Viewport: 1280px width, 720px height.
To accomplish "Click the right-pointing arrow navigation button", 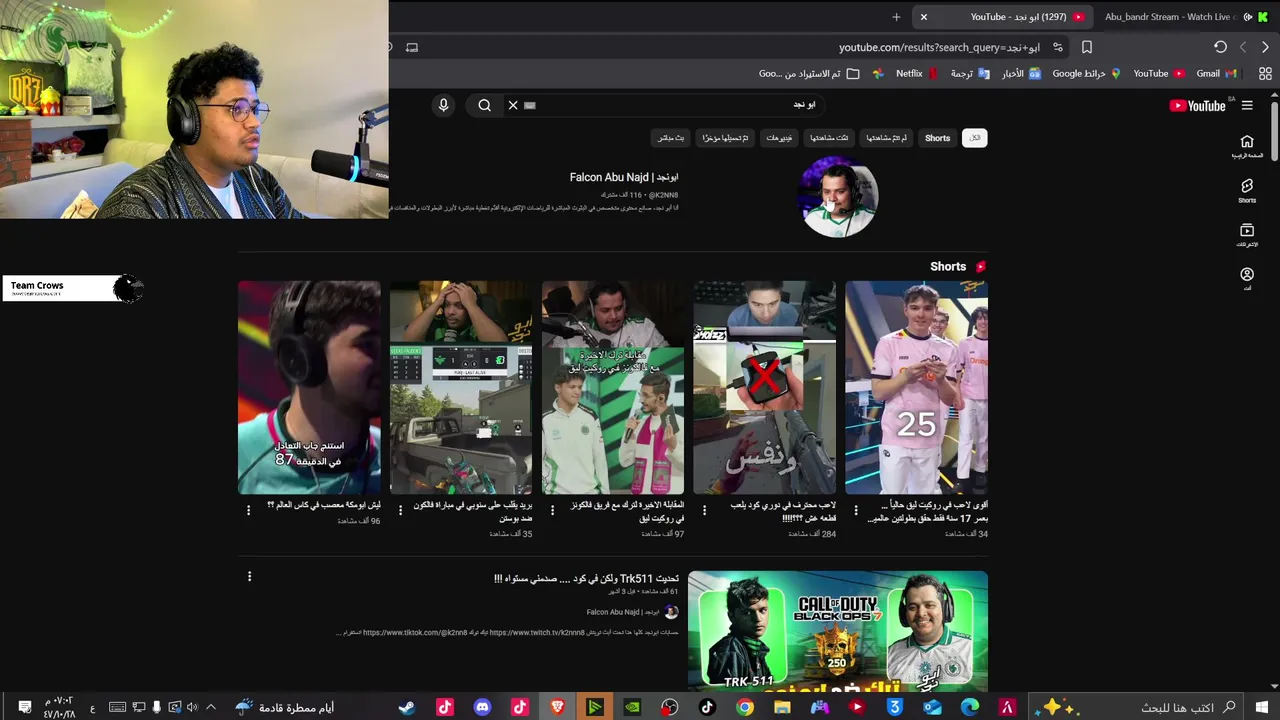I will (x=1265, y=47).
